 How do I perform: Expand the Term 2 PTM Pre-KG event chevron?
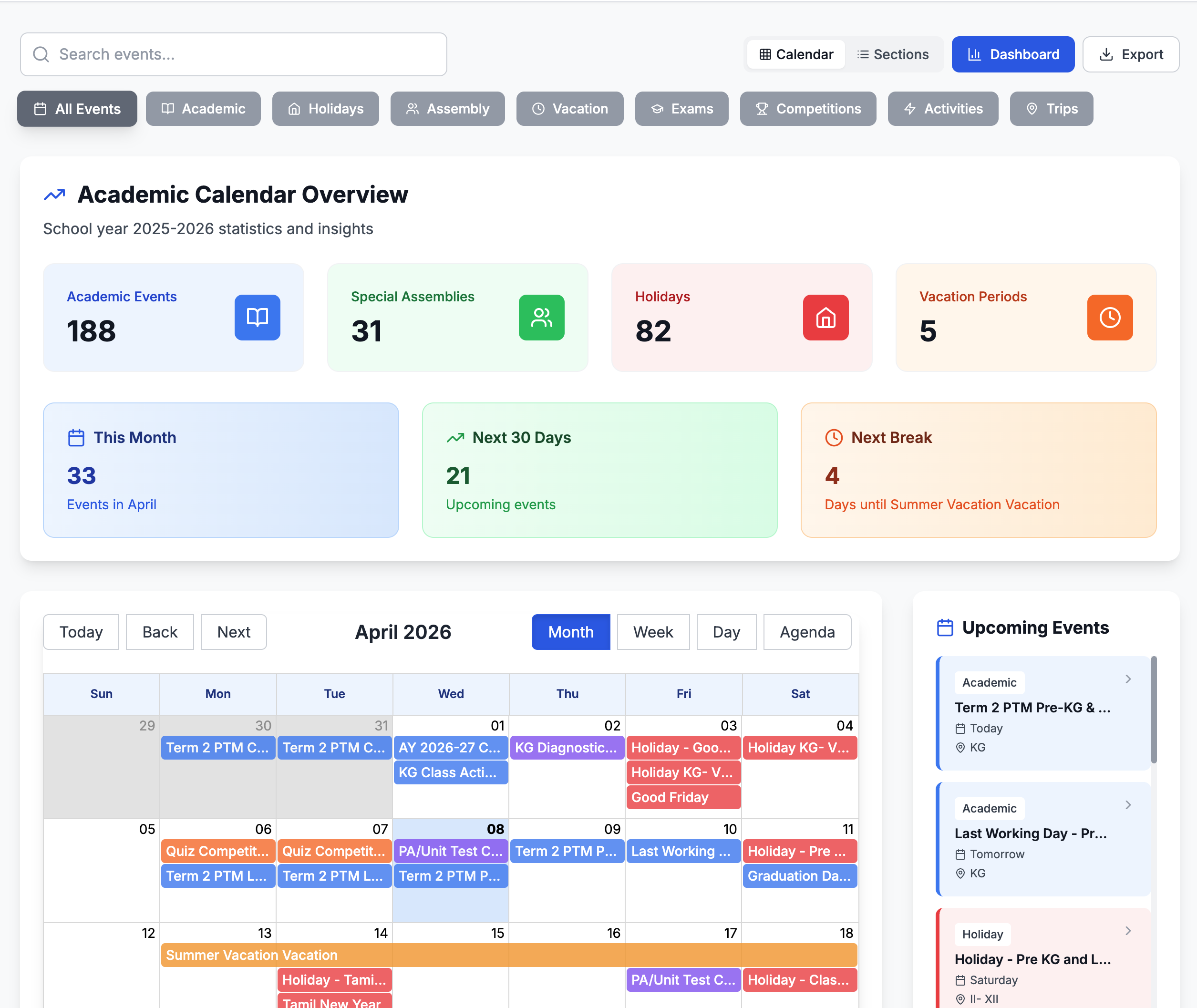coord(1127,679)
